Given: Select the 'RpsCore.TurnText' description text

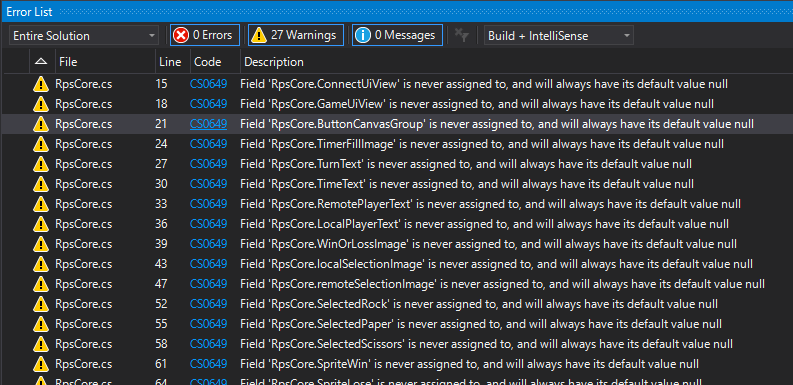Looking at the screenshot, I should point(466,164).
